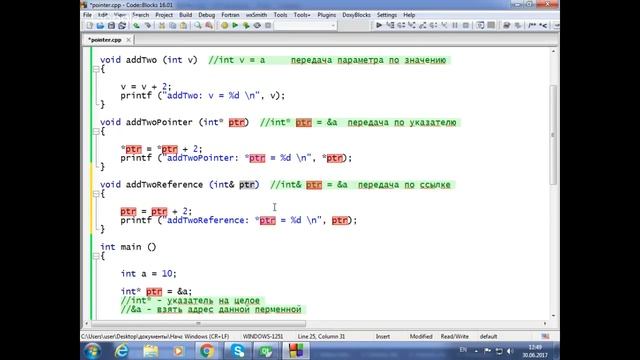Open the Search menu

[x=140, y=15]
